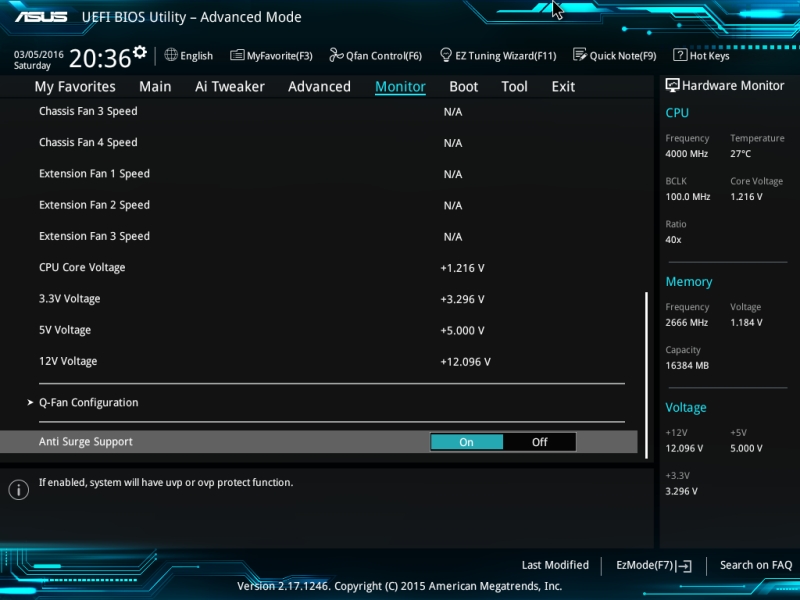Click the Hardware Monitor display icon
The height and width of the screenshot is (600, 800).
pos(672,86)
